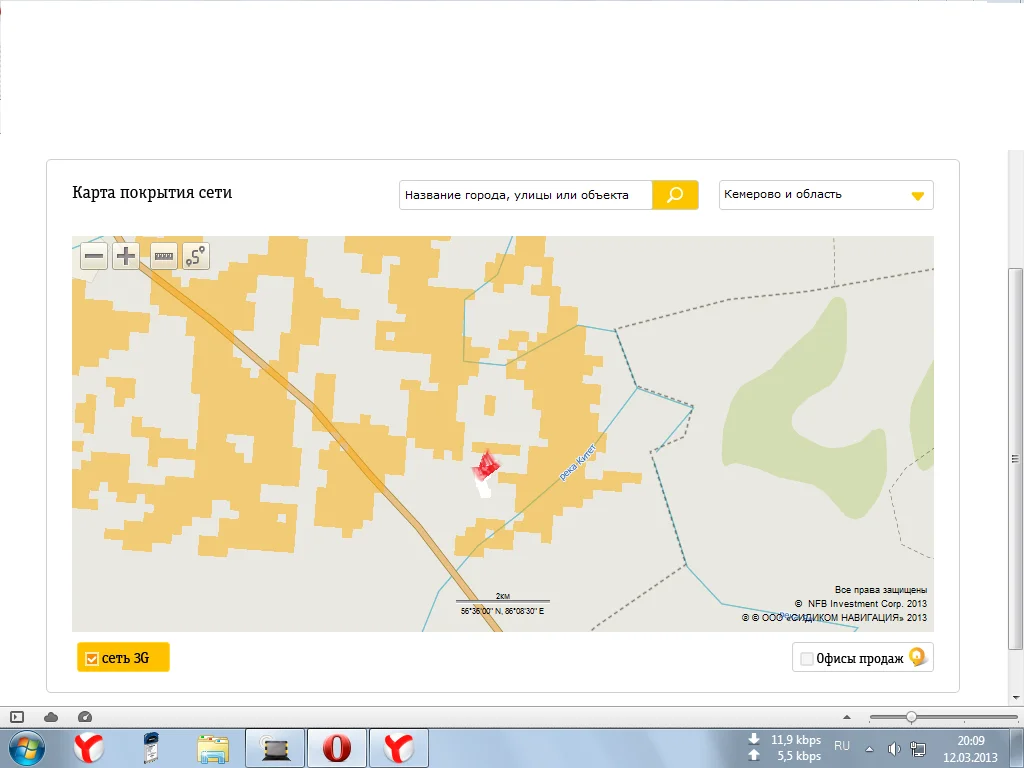Open the clock showing 20:09 12.03.2013
Image resolution: width=1024 pixels, height=768 pixels.
[x=970, y=749]
